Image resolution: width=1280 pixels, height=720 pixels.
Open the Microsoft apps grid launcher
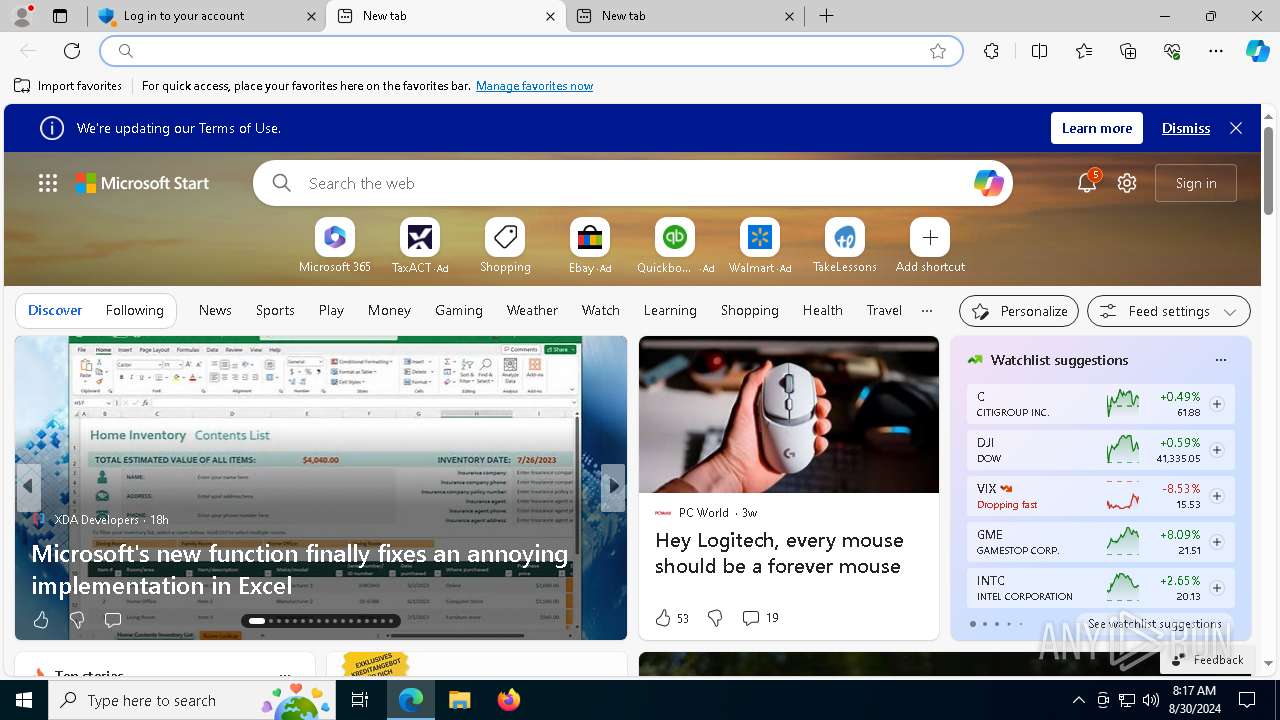tap(48, 183)
